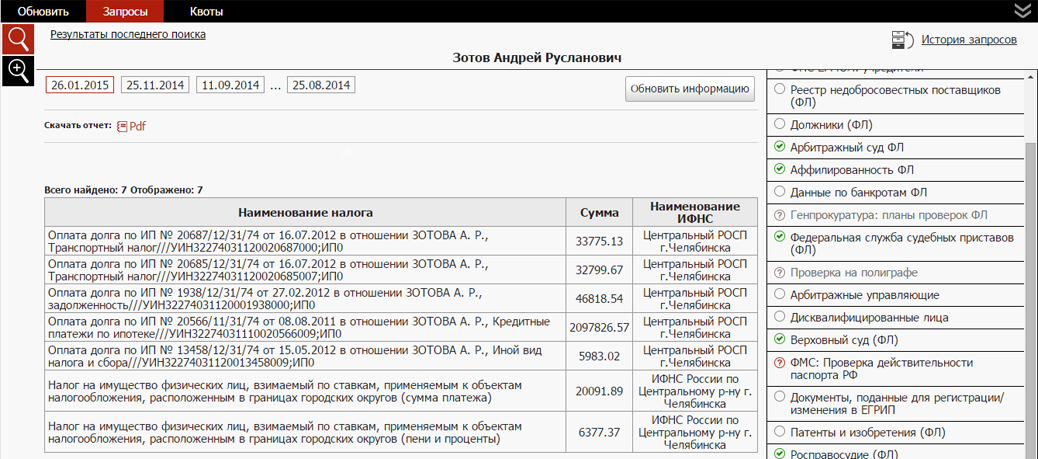1038x459 pixels.
Task: Select Арбитражный суд ФЛ option
Action: [896, 147]
